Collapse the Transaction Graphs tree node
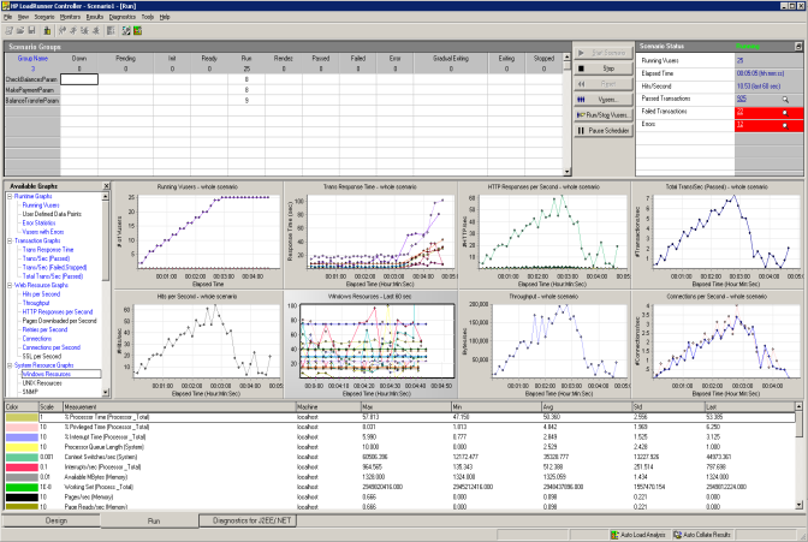 (9, 240)
